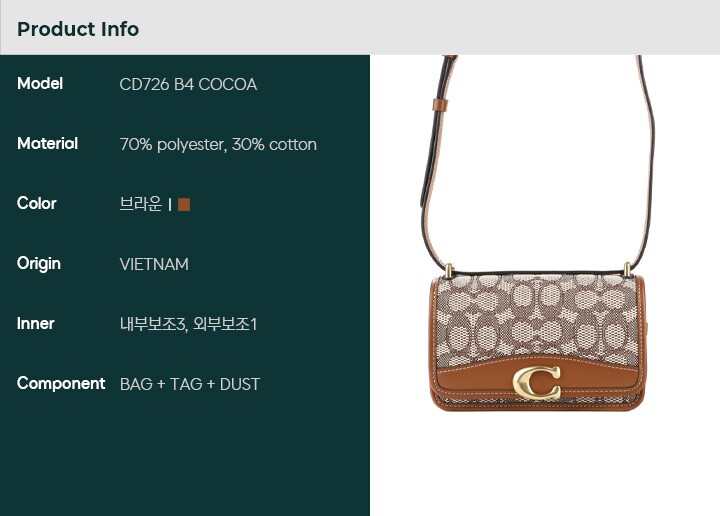Click the right gold strap stud
The height and width of the screenshot is (516, 720).
[x=627, y=269]
